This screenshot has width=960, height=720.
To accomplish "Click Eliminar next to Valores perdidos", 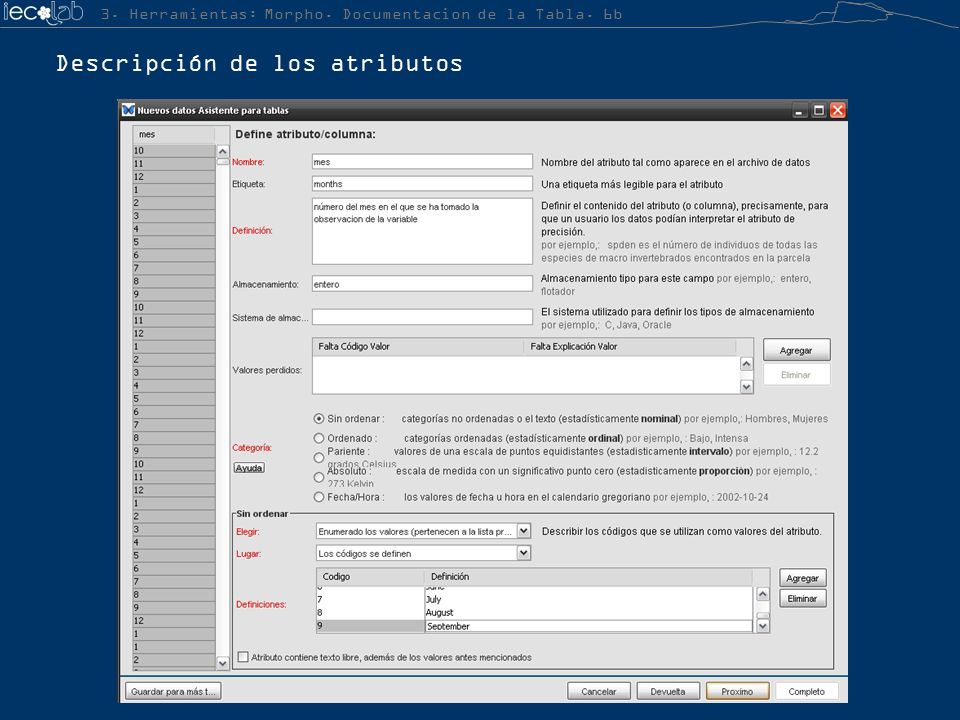I will coord(796,375).
